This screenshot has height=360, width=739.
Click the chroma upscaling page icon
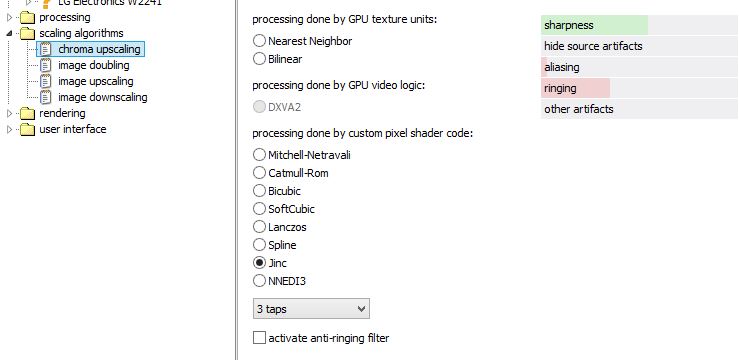pyautogui.click(x=46, y=49)
